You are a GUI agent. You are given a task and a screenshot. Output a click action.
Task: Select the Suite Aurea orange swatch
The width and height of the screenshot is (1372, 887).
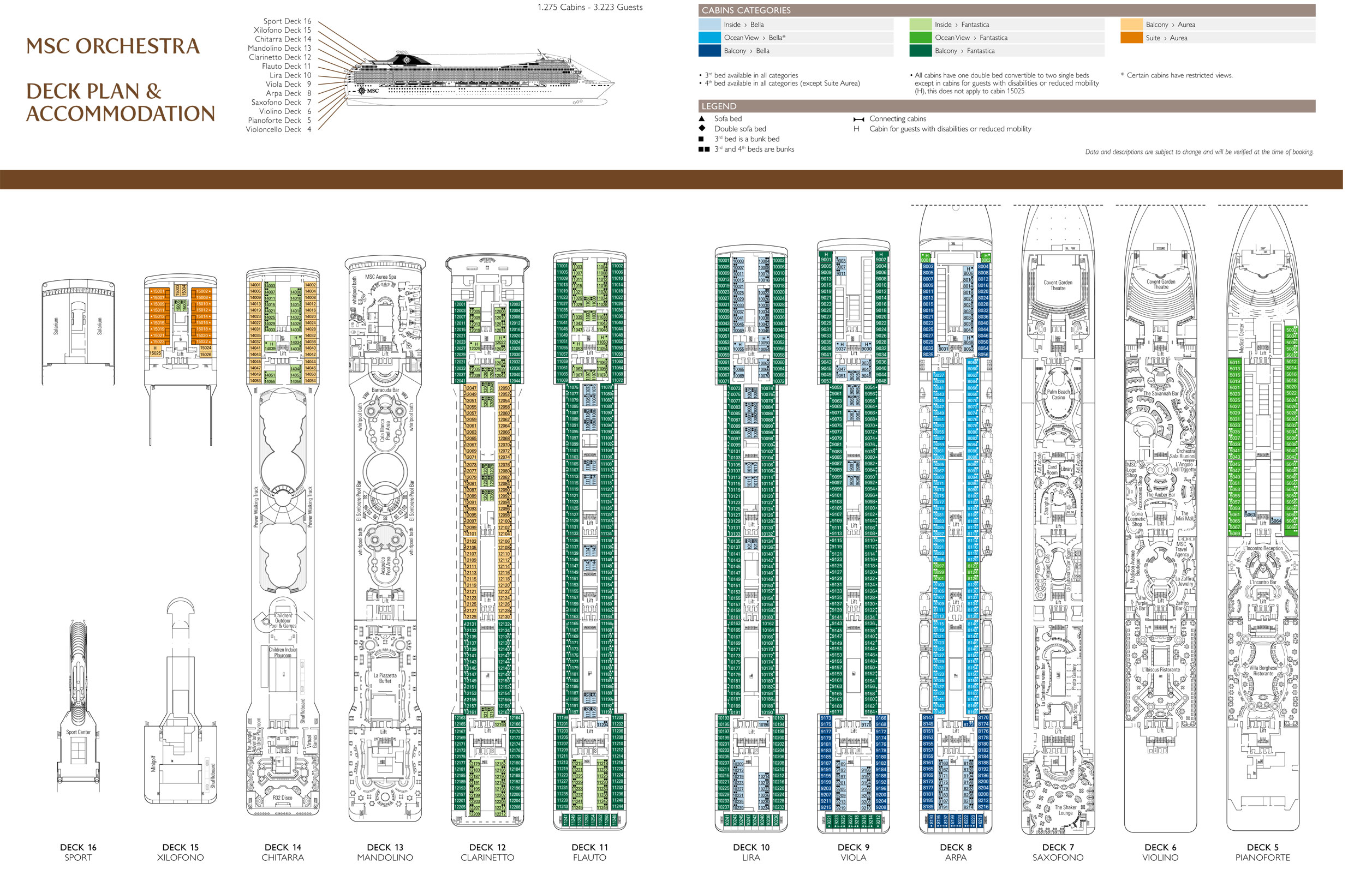[x=1131, y=38]
